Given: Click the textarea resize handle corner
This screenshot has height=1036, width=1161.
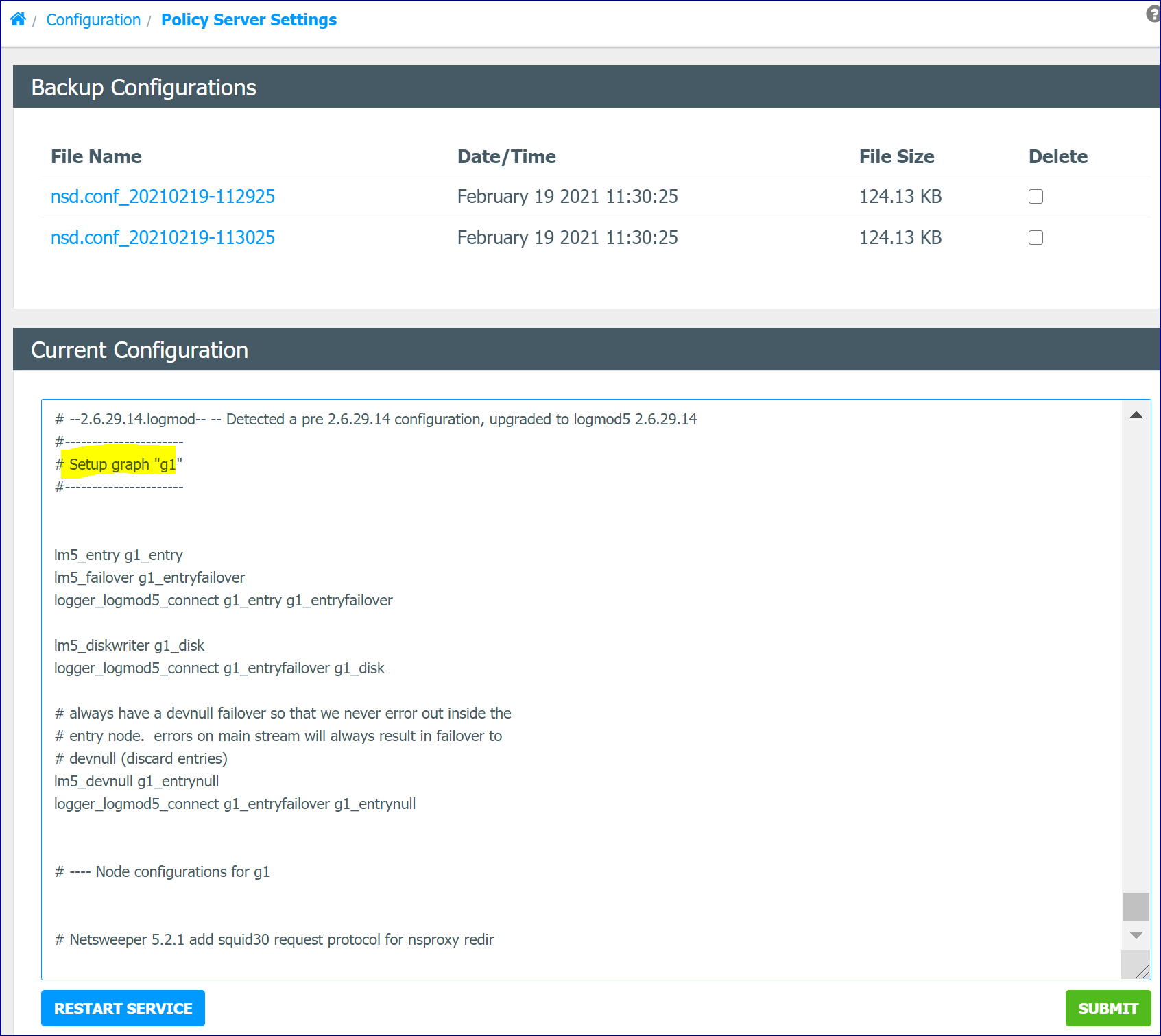Looking at the screenshot, I should tap(1142, 971).
